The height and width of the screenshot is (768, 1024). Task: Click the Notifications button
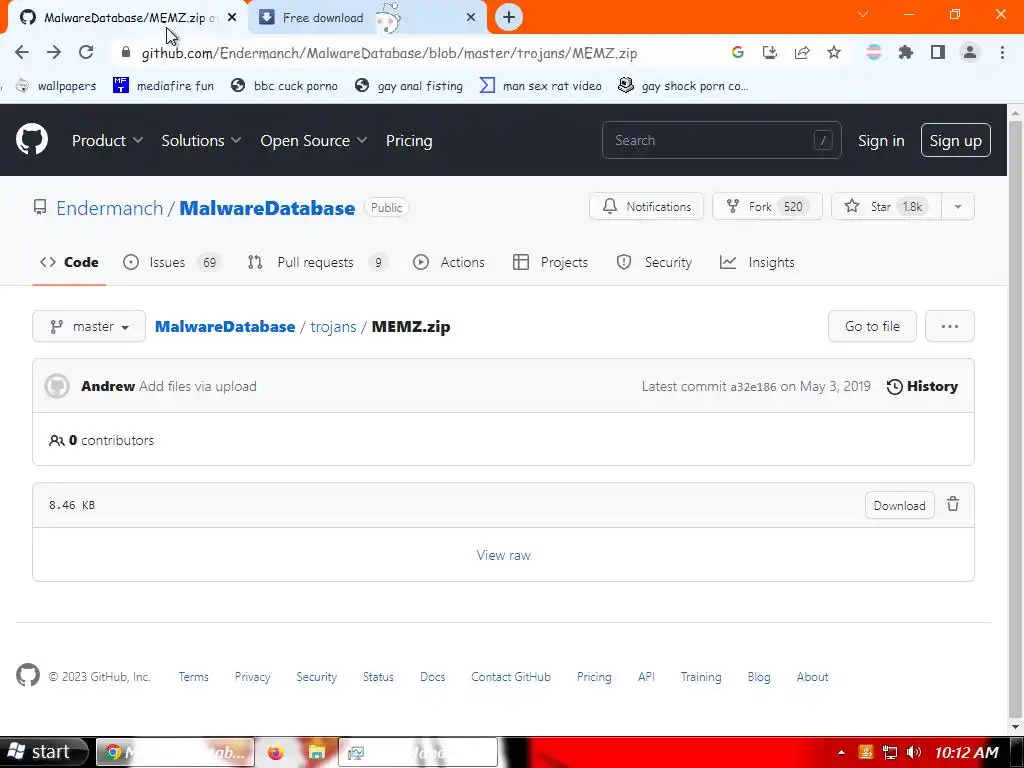point(647,206)
